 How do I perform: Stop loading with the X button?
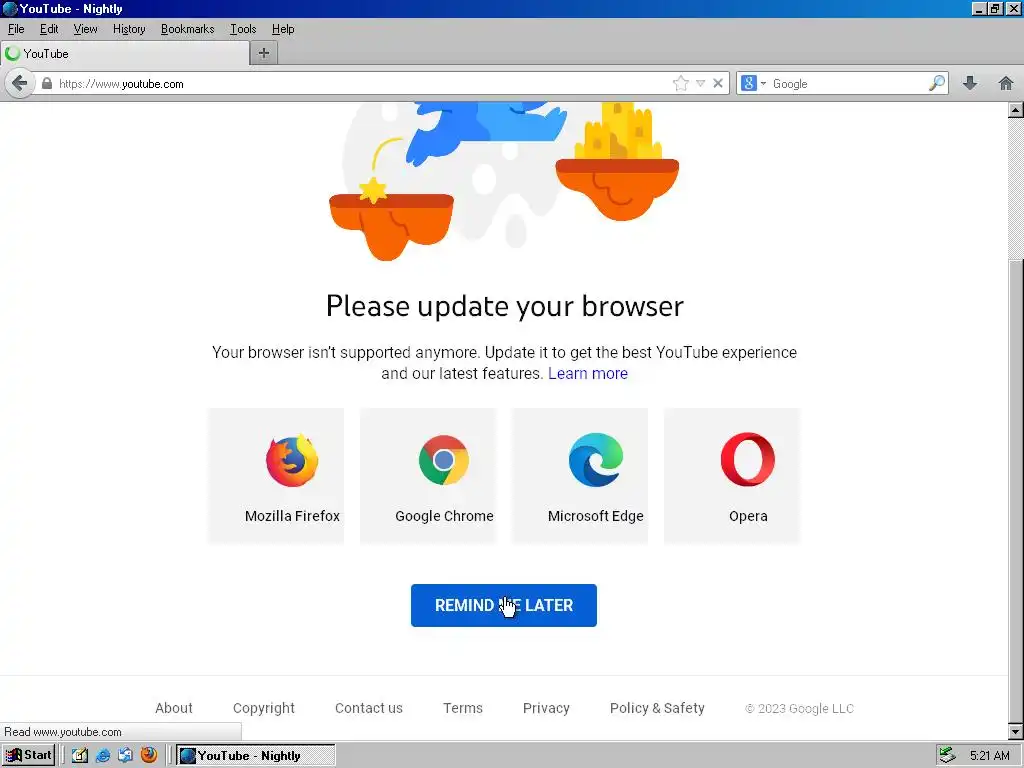pyautogui.click(x=718, y=84)
